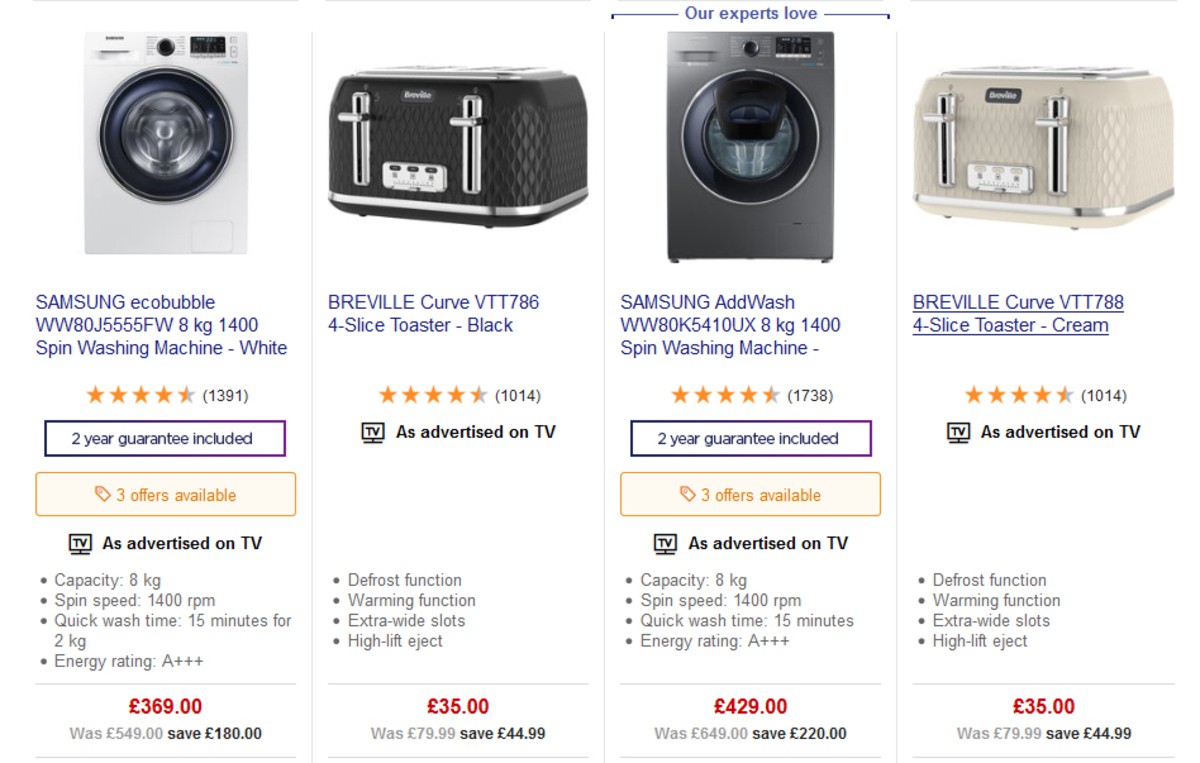Click the Our experts love banner
Screen dimensions: 1200x763
point(750,13)
